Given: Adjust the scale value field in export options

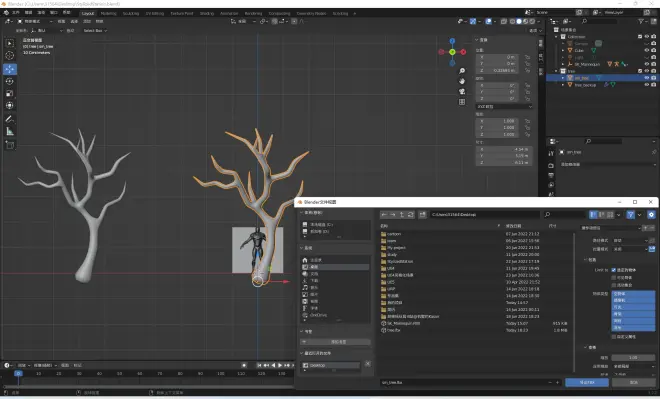Looking at the screenshot, I should (633, 357).
